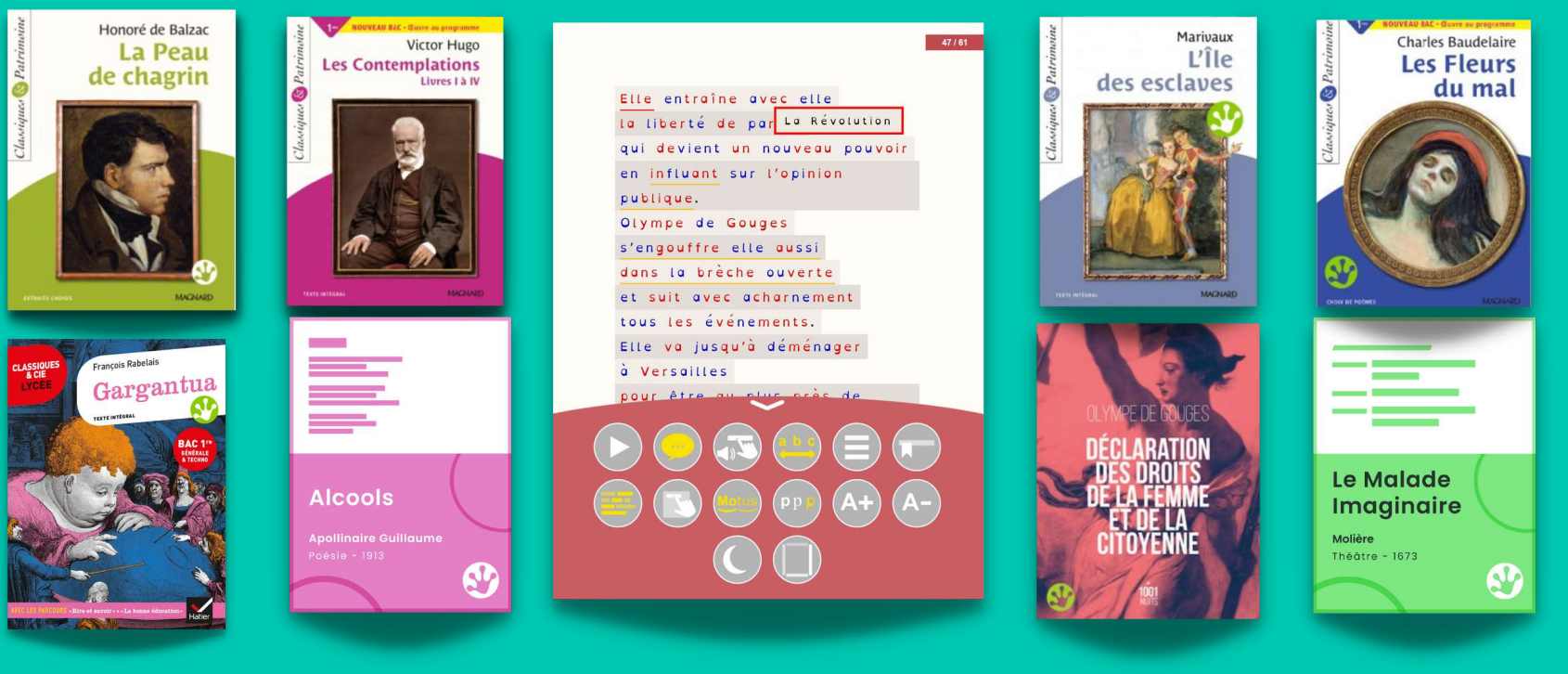Click the bookmark reading ruler icon
Image resolution: width=1568 pixels, height=674 pixels.
click(x=917, y=447)
